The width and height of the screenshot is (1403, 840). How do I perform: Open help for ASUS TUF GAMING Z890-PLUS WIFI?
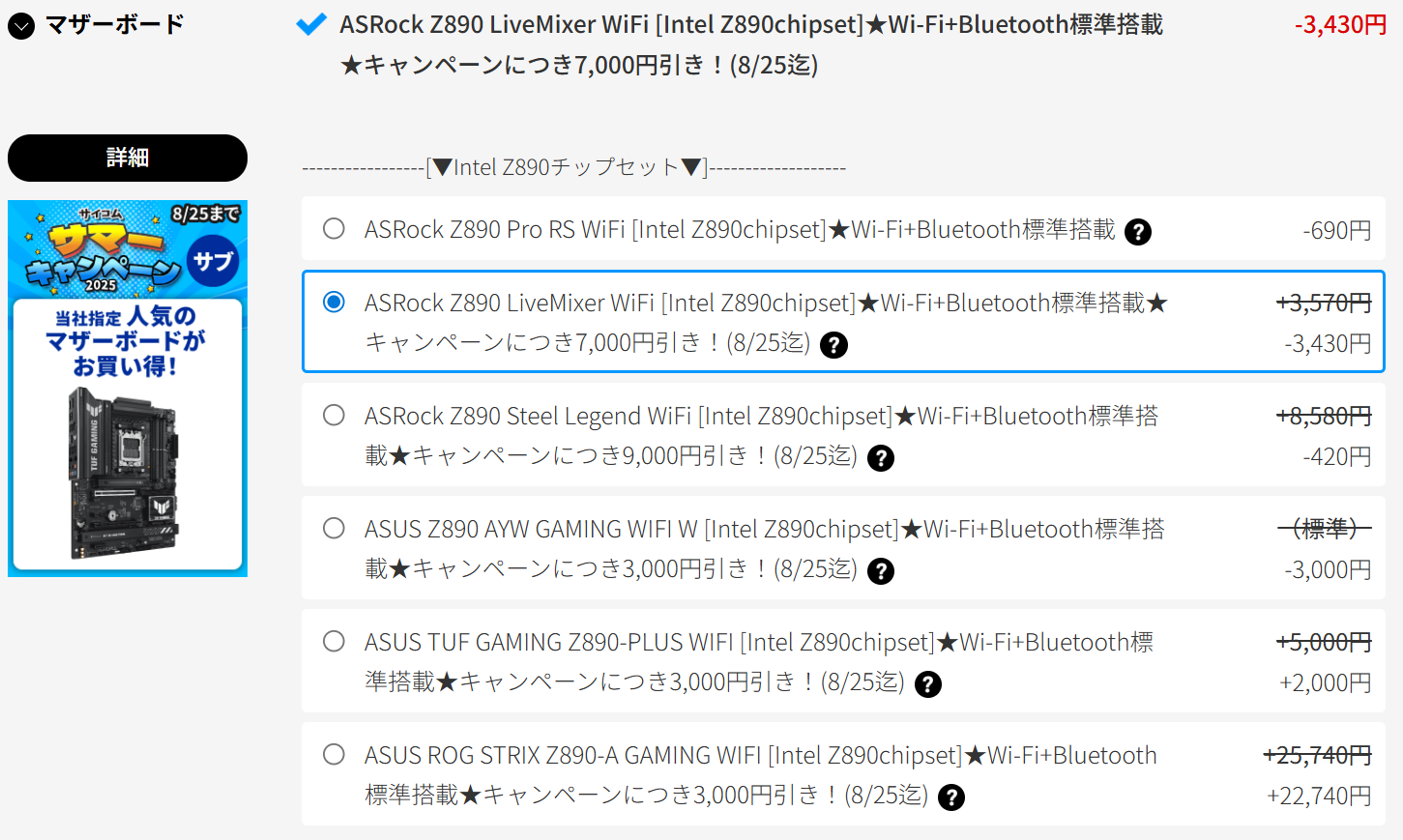point(927,684)
